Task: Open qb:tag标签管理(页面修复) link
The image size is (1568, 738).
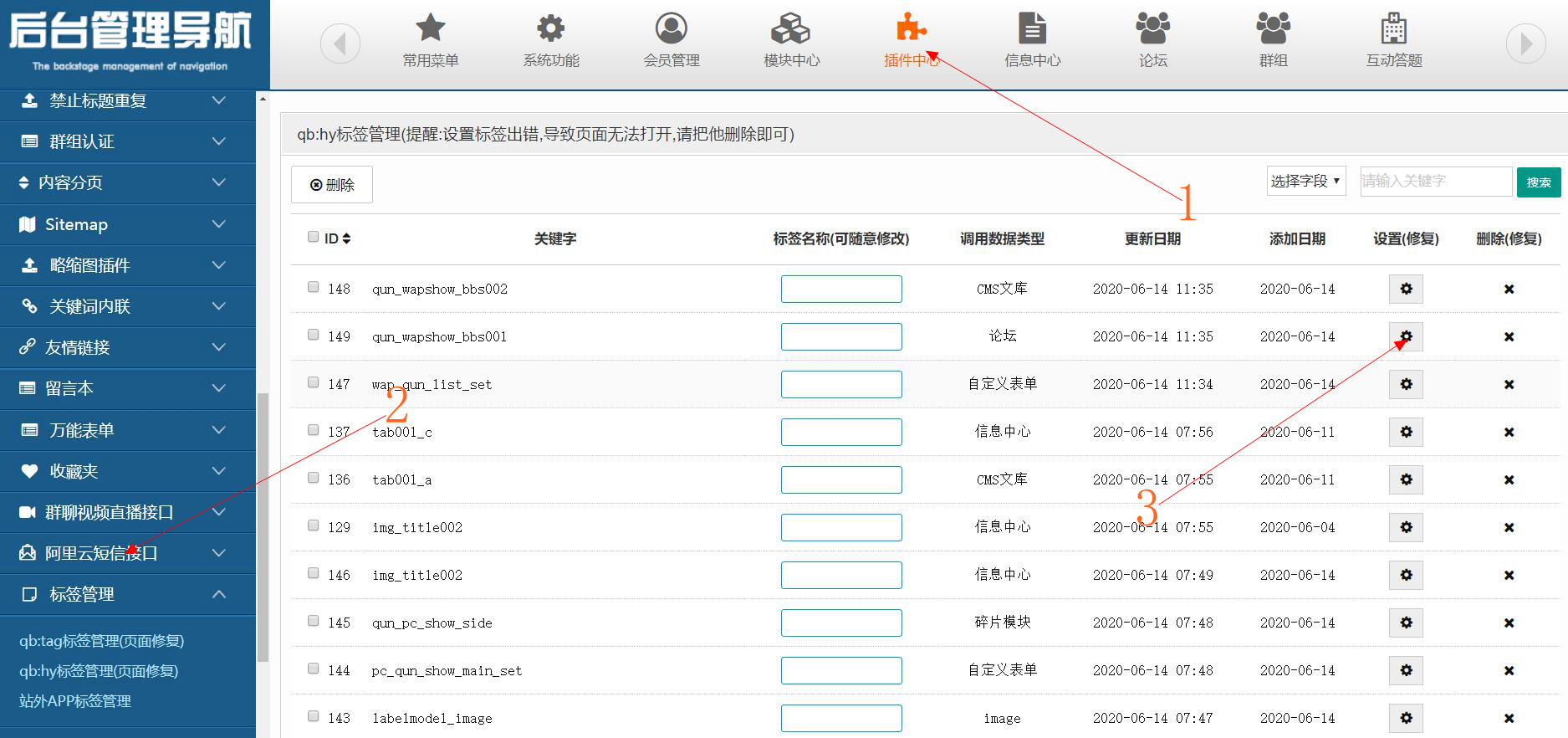Action: pyautogui.click(x=102, y=641)
